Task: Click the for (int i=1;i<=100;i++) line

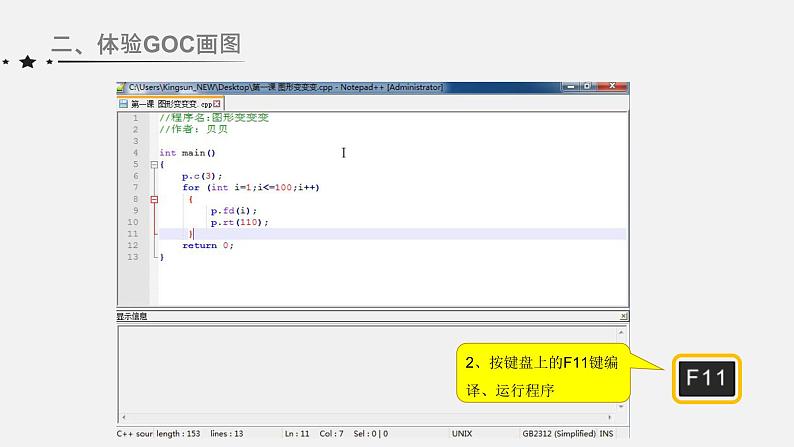Action: click(251, 188)
